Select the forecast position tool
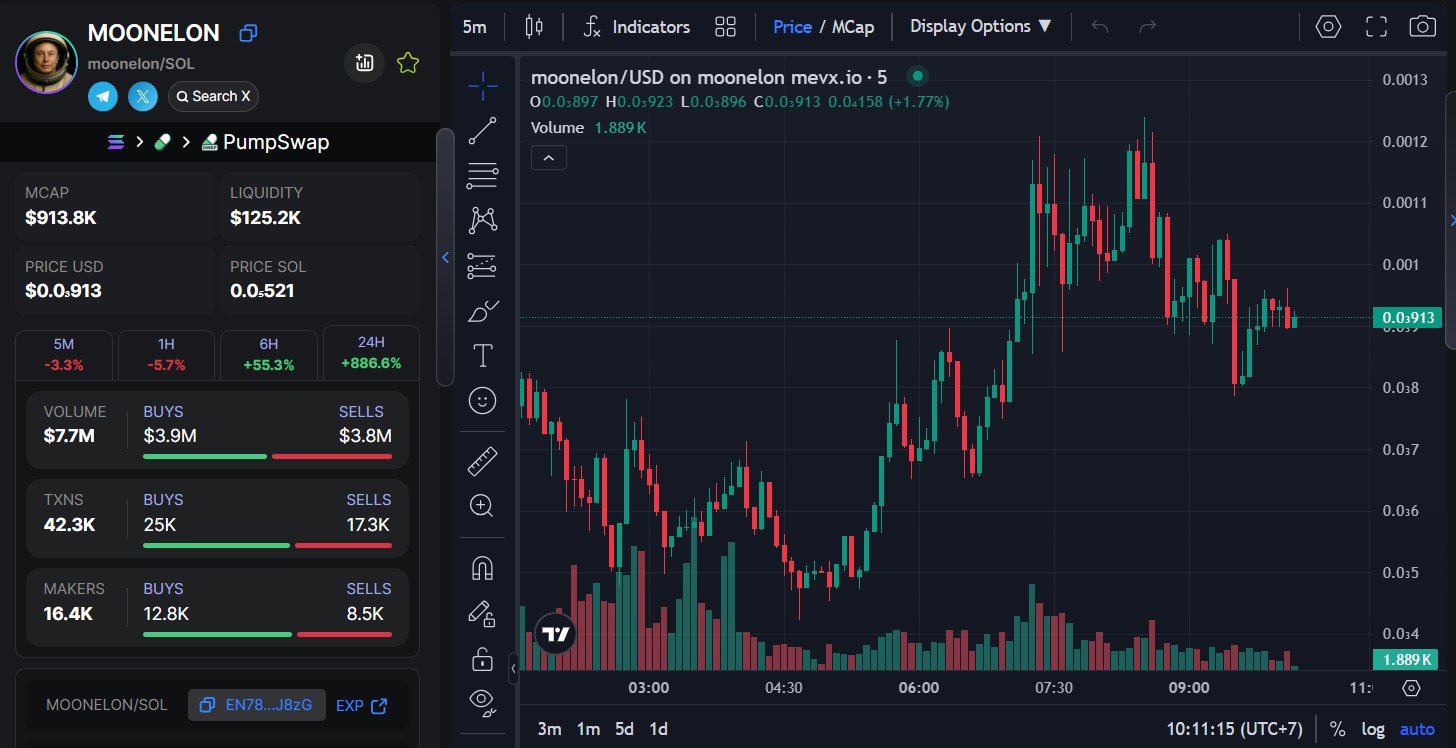Viewport: 1456px width, 748px height. (x=483, y=266)
